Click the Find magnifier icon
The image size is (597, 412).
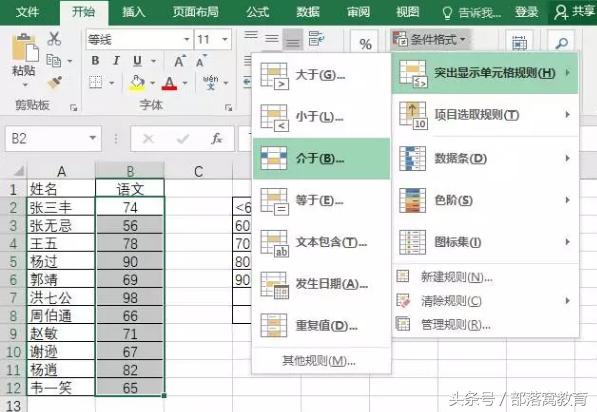562,43
